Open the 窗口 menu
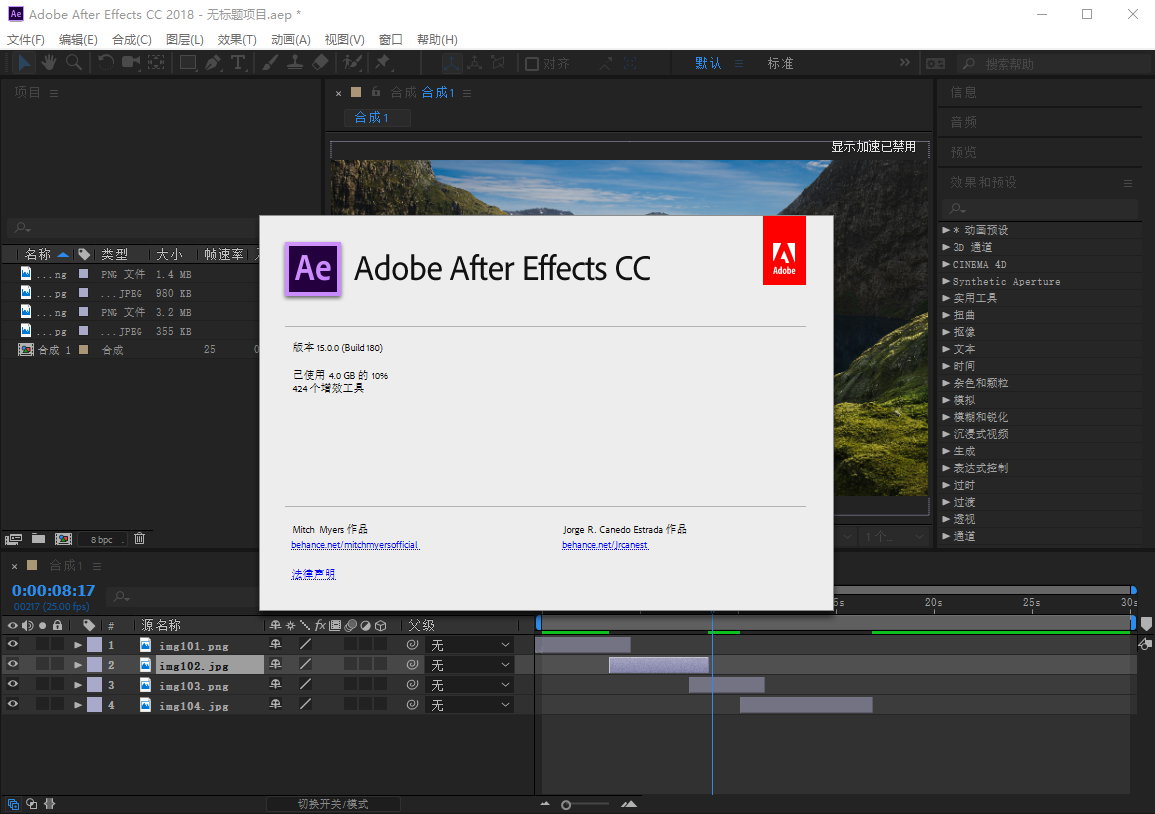This screenshot has width=1155, height=814. click(390, 39)
